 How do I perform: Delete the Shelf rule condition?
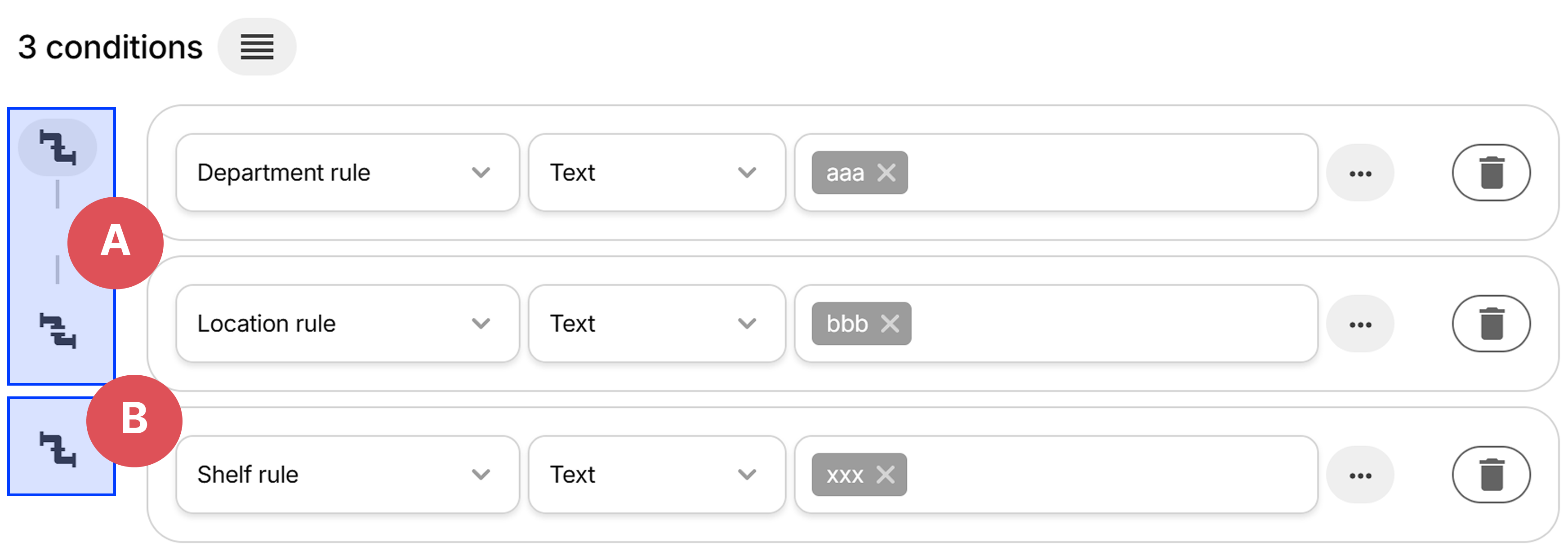[x=1490, y=475]
